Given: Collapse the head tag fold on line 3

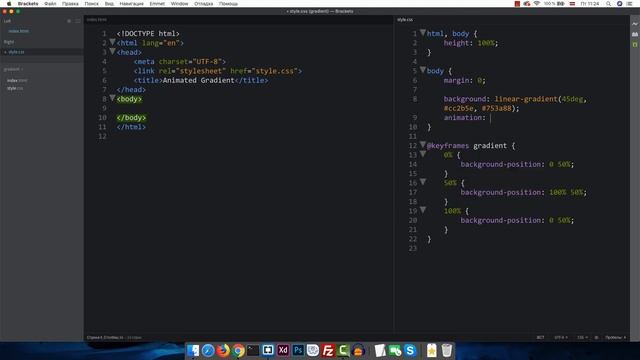Looking at the screenshot, I should pos(112,51).
